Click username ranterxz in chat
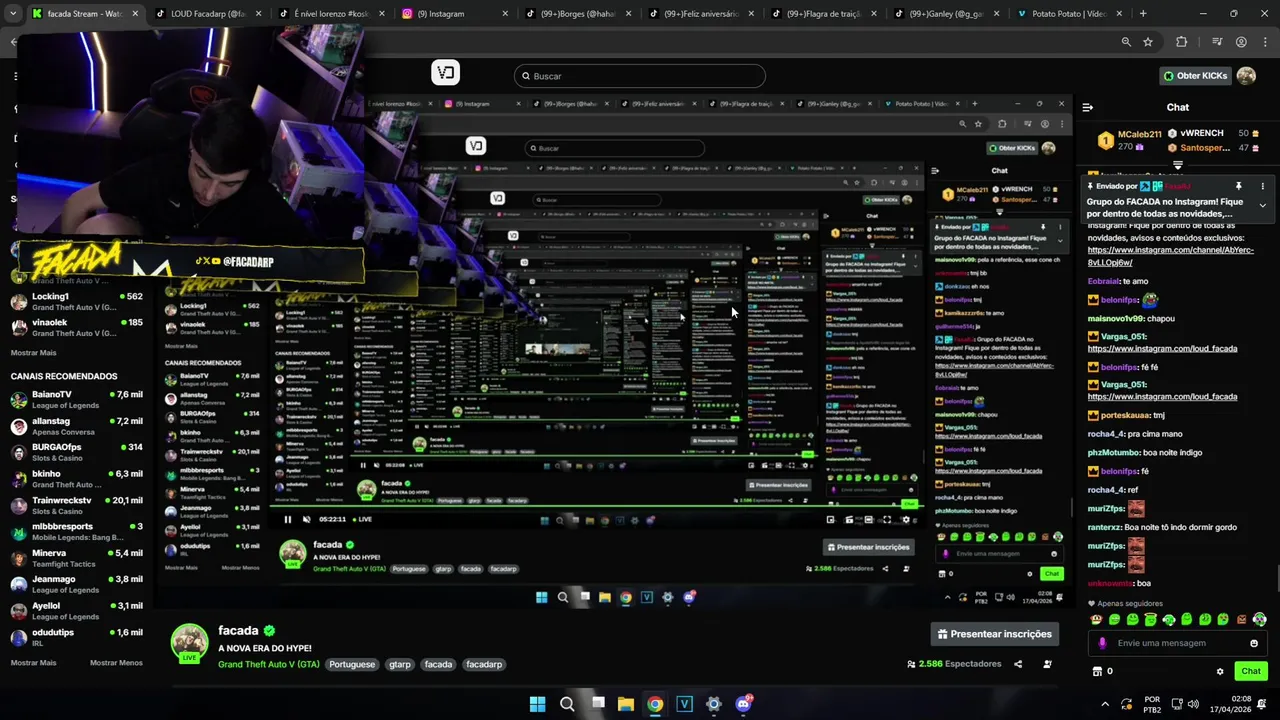The image size is (1280, 720). pos(1104,527)
